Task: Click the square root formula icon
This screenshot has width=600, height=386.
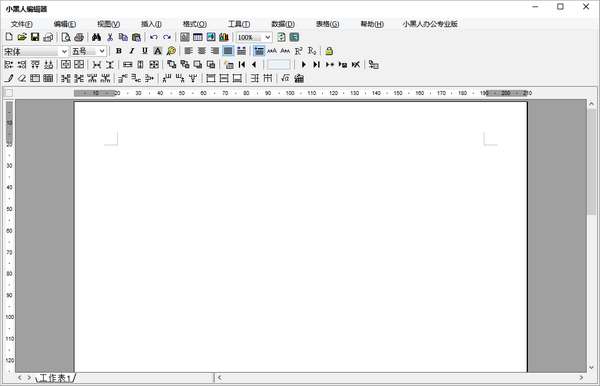Action: click(285, 78)
